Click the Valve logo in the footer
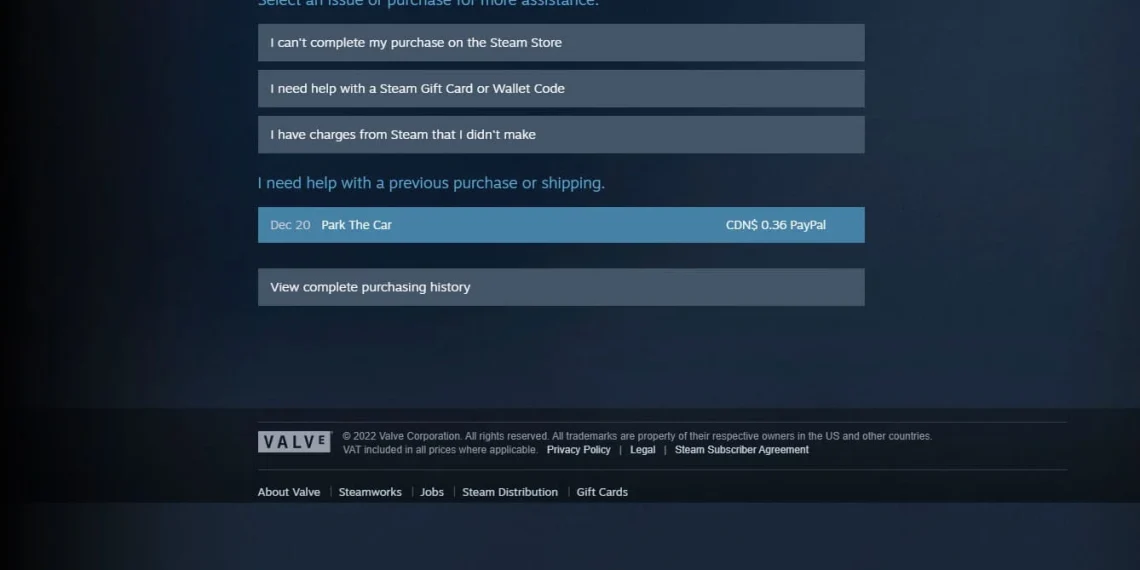The width and height of the screenshot is (1140, 570). point(294,442)
